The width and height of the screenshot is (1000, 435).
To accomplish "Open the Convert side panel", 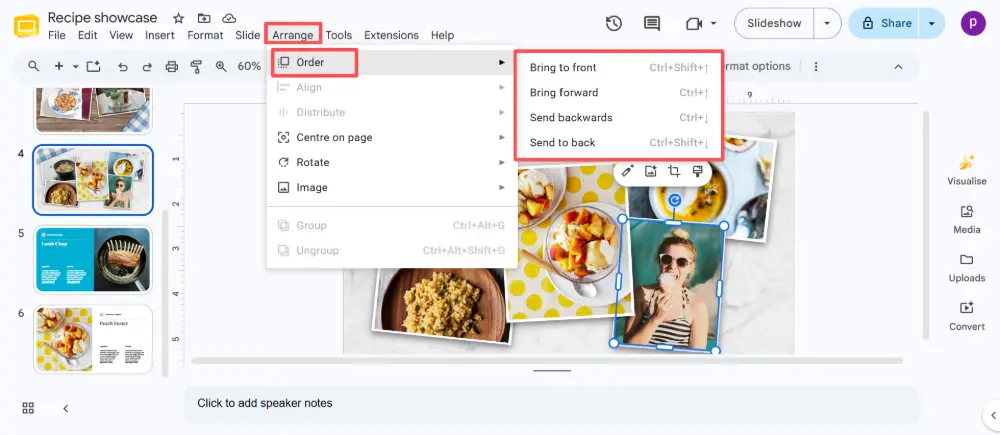I will (967, 316).
